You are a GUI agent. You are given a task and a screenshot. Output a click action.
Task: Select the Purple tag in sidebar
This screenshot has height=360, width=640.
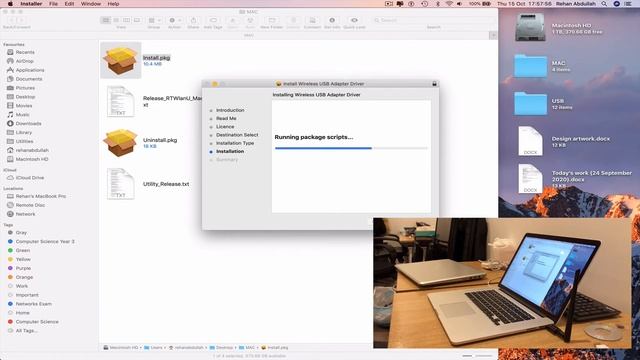pyautogui.click(x=23, y=268)
